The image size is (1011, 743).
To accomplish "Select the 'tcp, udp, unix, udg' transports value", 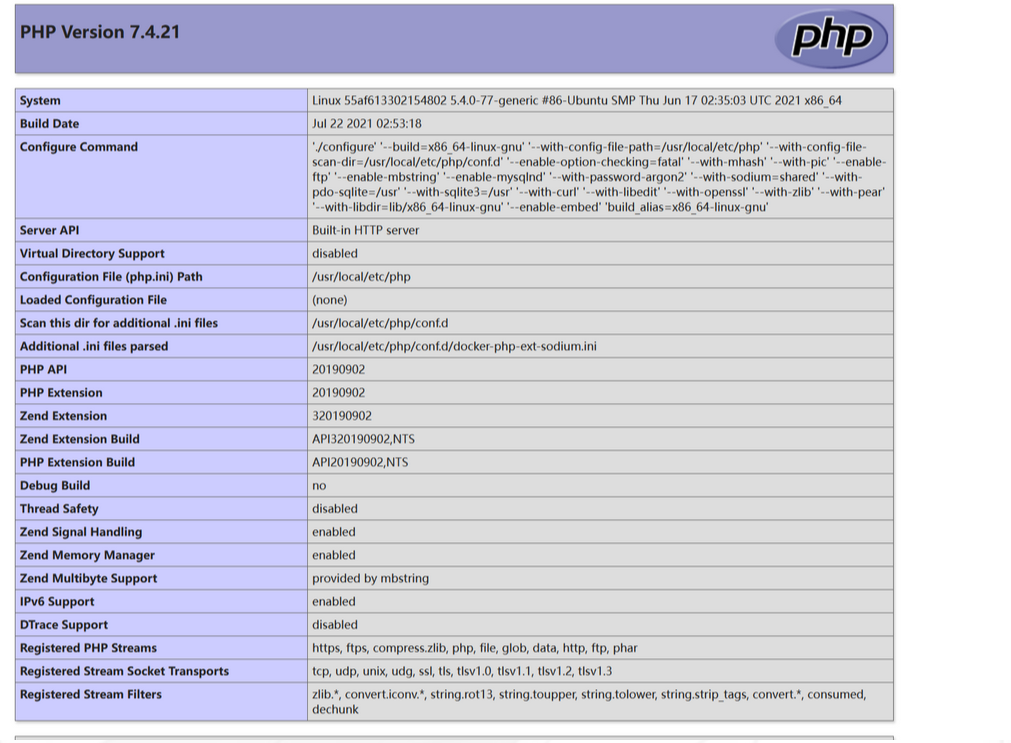I will (462, 671).
